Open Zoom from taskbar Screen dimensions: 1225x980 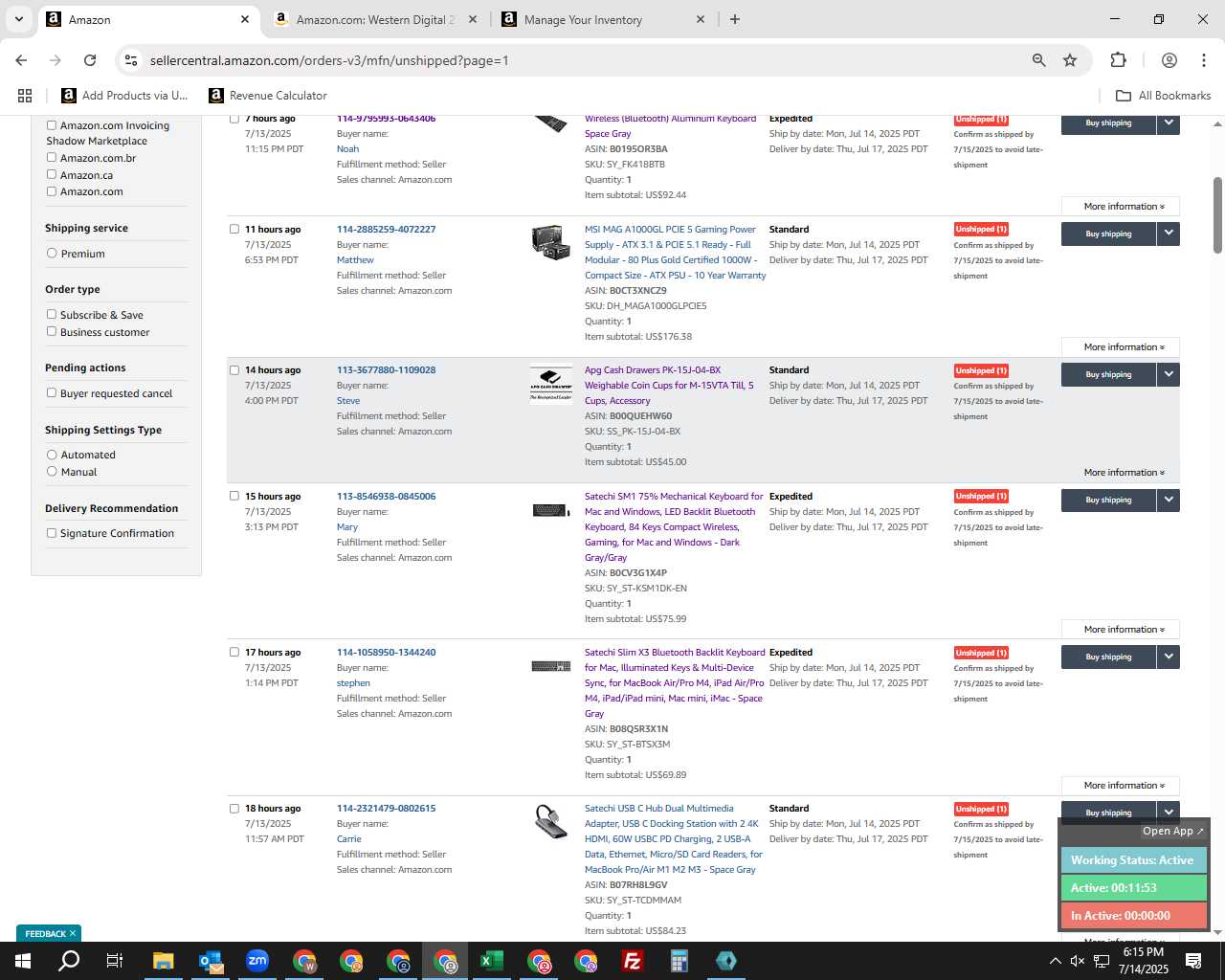257,961
